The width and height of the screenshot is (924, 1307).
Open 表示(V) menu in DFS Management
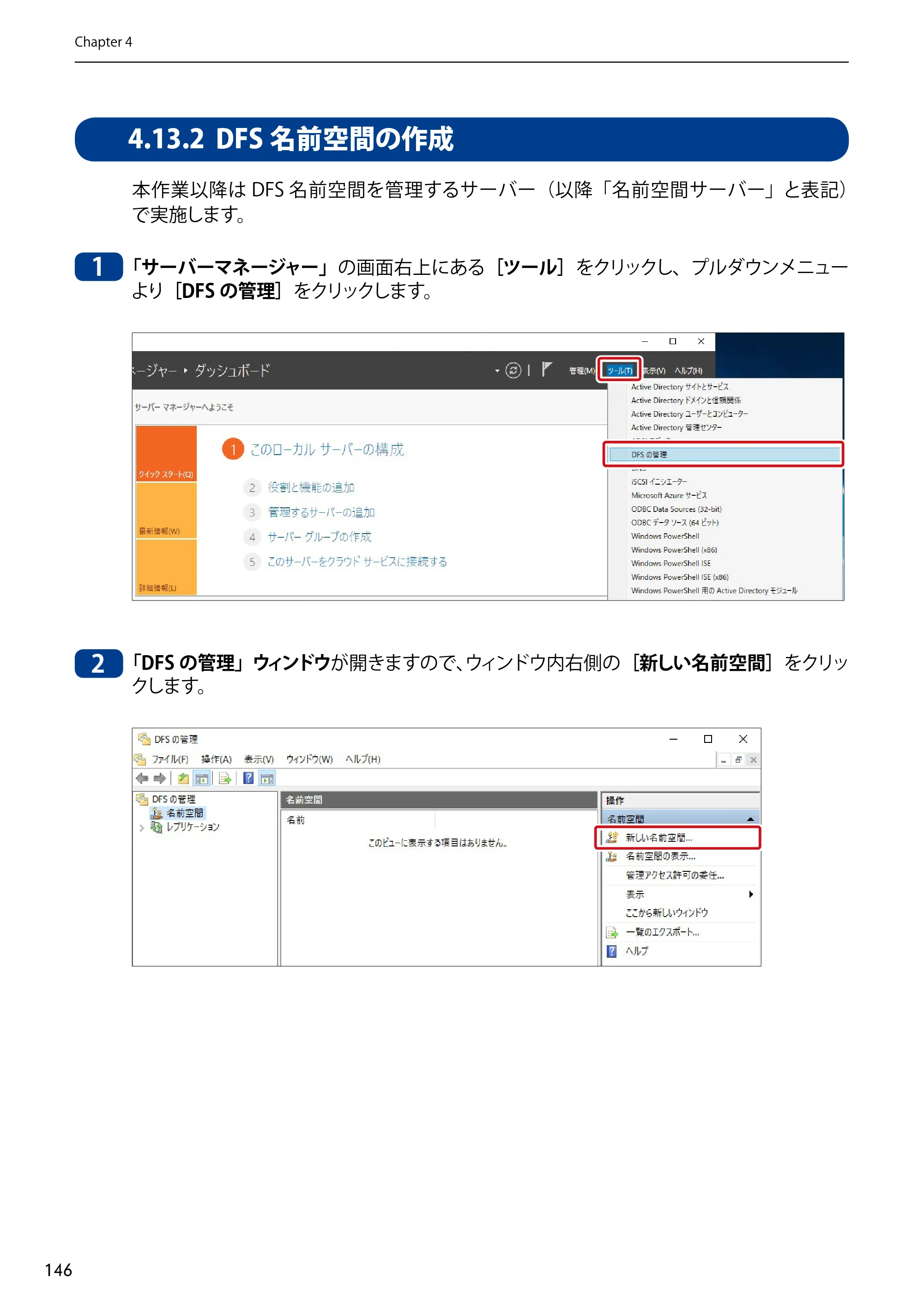259,760
